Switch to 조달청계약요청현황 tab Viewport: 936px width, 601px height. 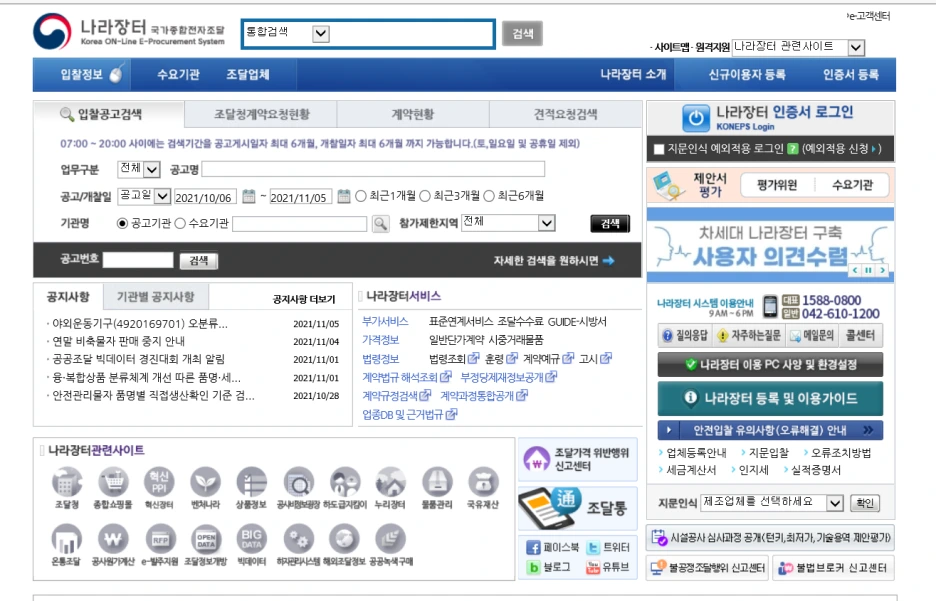(x=261, y=114)
